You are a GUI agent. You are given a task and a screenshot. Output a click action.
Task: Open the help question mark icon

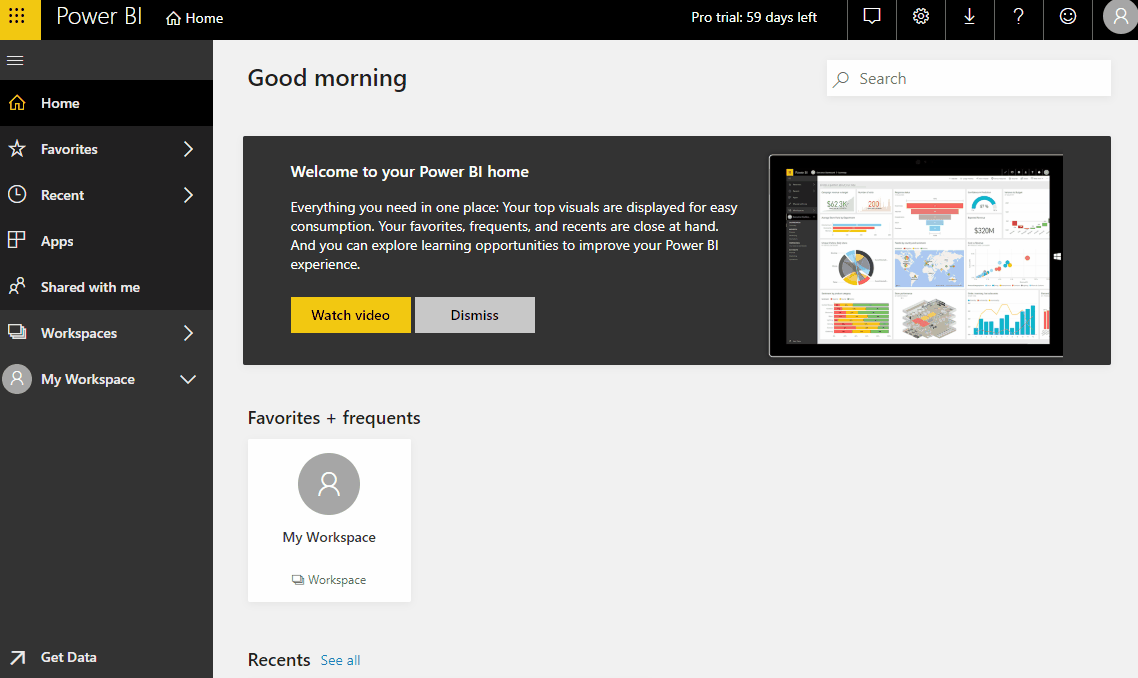pyautogui.click(x=1018, y=19)
